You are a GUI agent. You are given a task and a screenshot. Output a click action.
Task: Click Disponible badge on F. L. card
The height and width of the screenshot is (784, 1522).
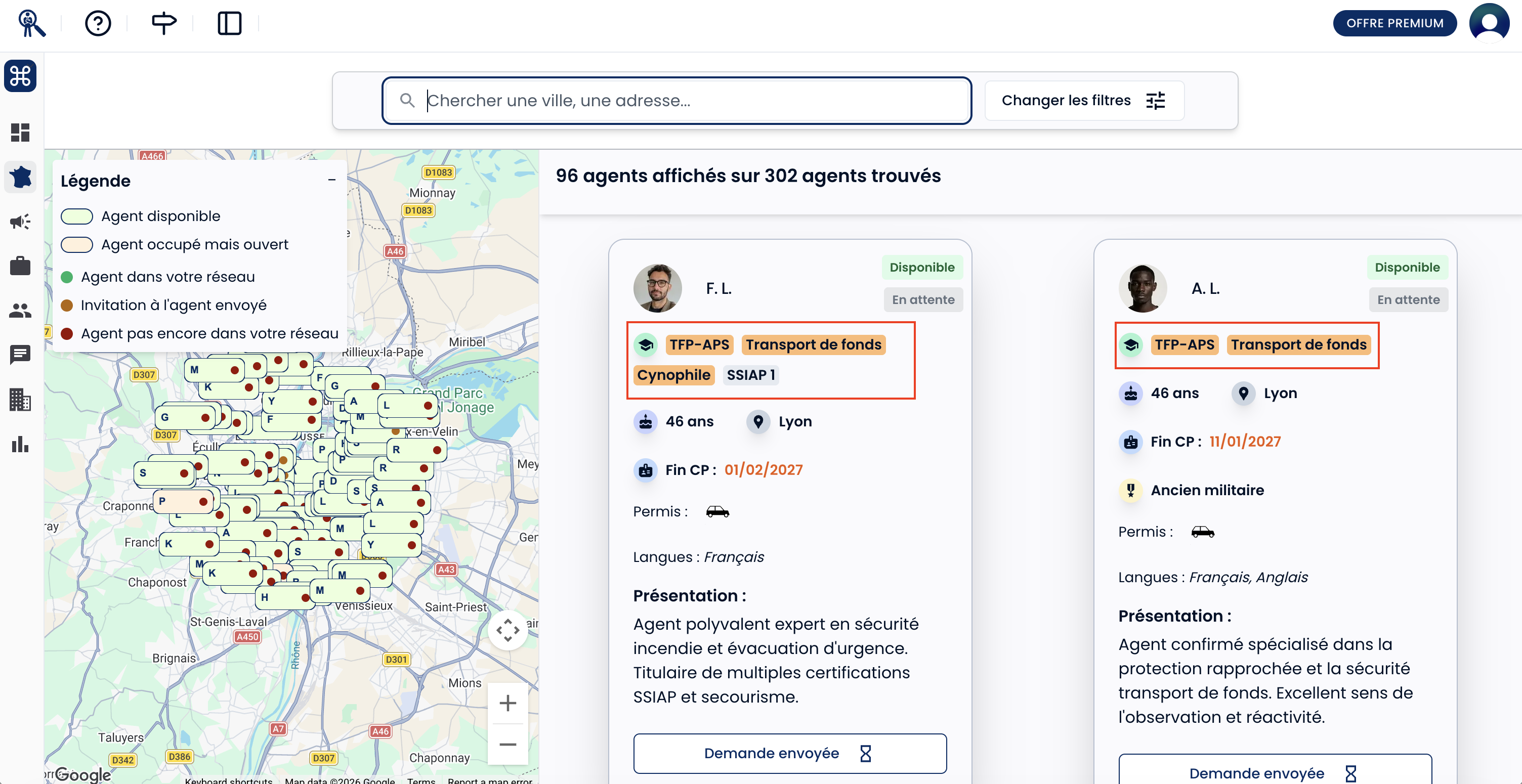(x=922, y=268)
